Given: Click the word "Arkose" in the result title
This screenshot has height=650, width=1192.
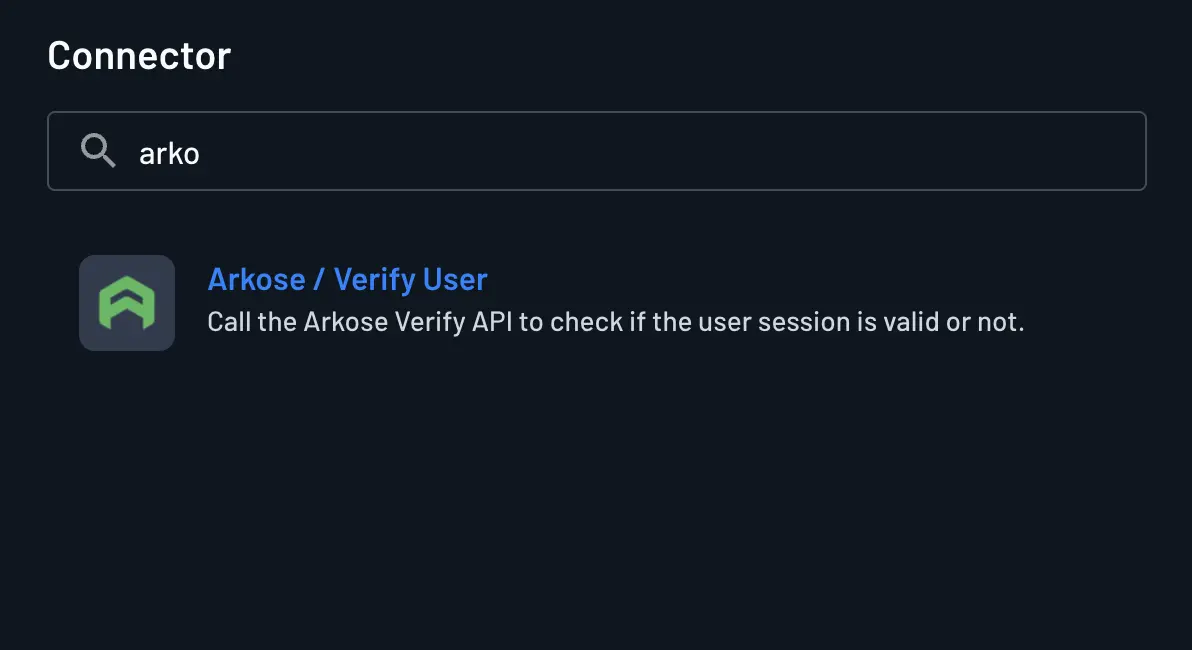Looking at the screenshot, I should click(x=254, y=279).
